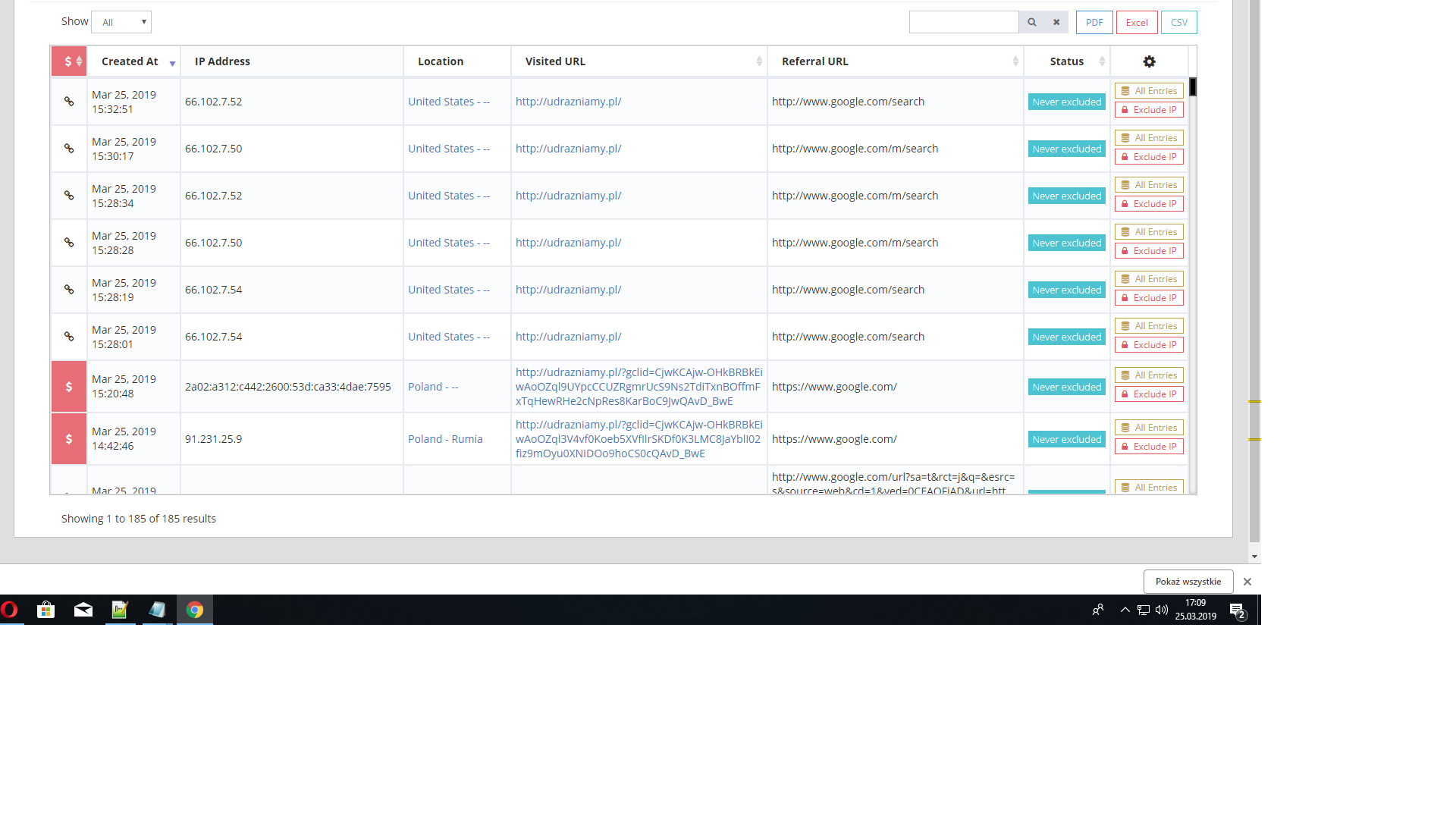Viewport: 1456px width, 819px height.
Task: Export the table as PDF
Action: tap(1094, 22)
